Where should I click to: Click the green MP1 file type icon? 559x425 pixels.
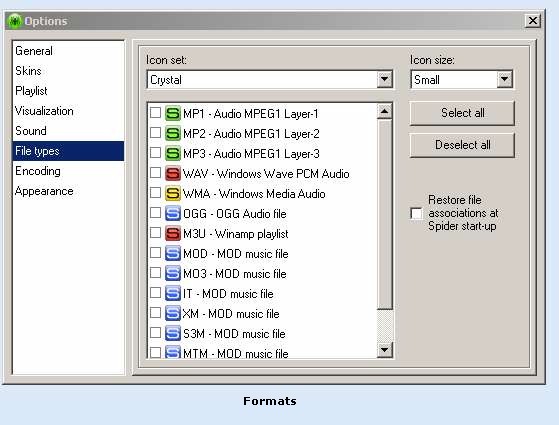pyautogui.click(x=173, y=113)
